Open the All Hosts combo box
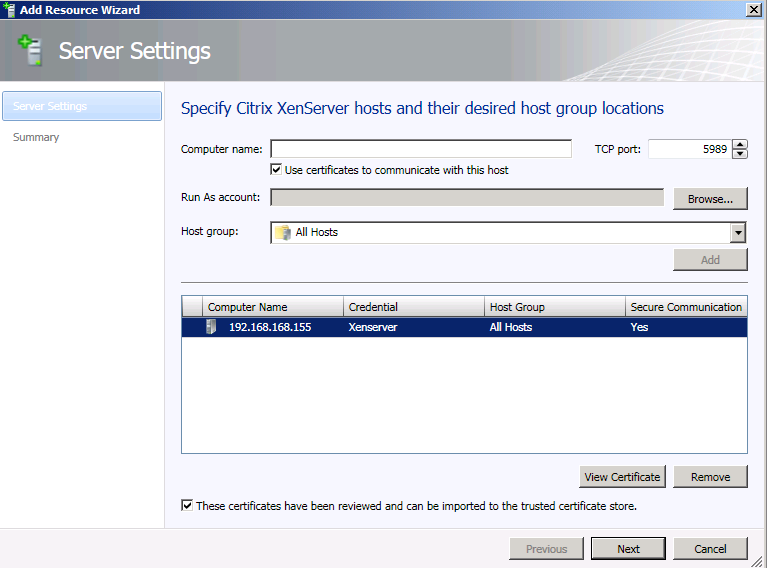767x568 pixels. click(x=508, y=232)
